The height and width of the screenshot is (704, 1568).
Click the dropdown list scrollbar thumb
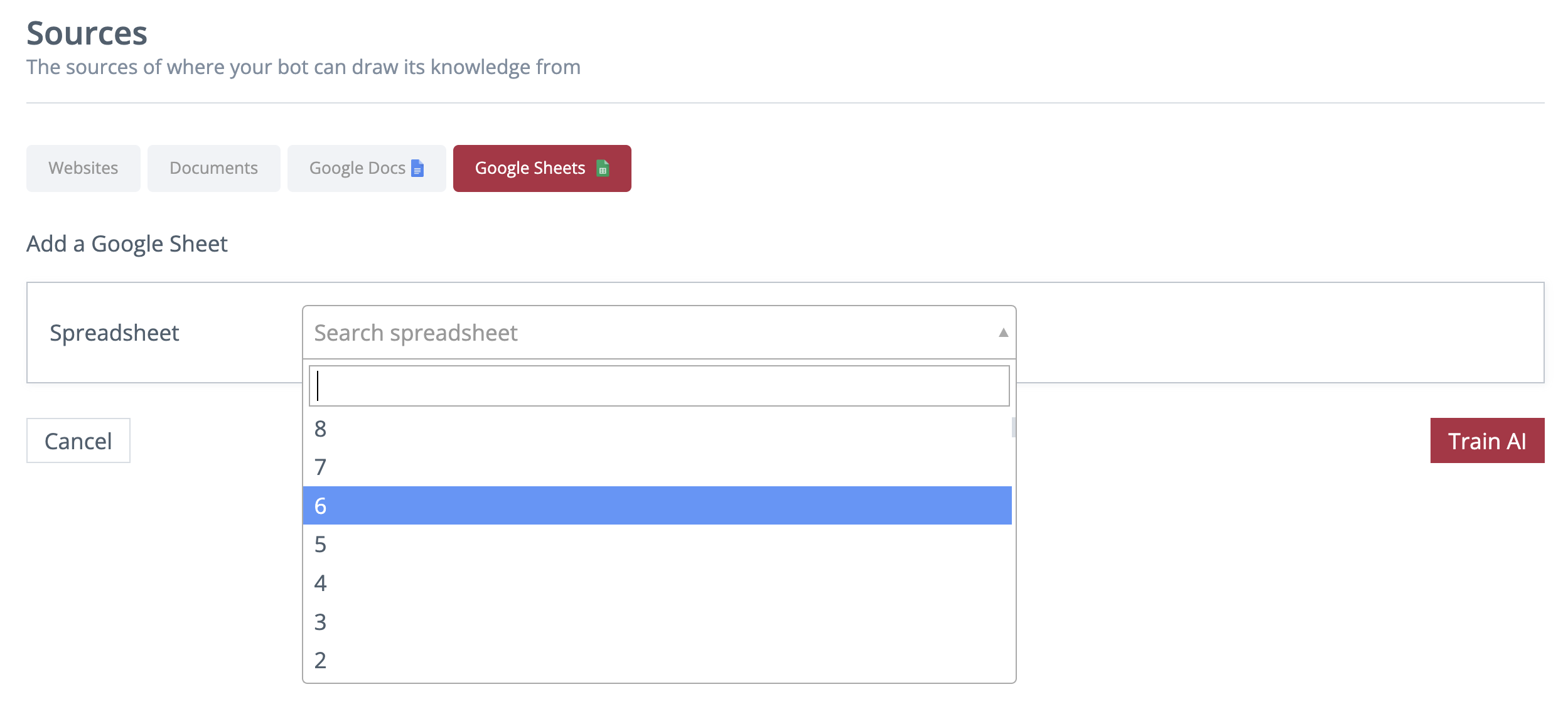point(1013,427)
